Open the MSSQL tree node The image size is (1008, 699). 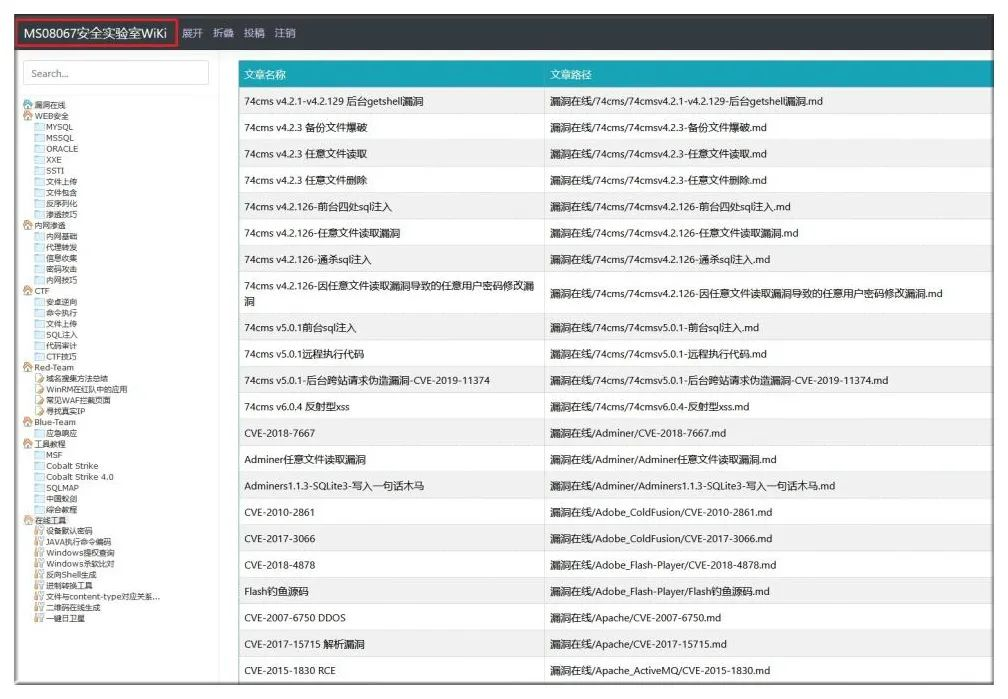tap(60, 138)
